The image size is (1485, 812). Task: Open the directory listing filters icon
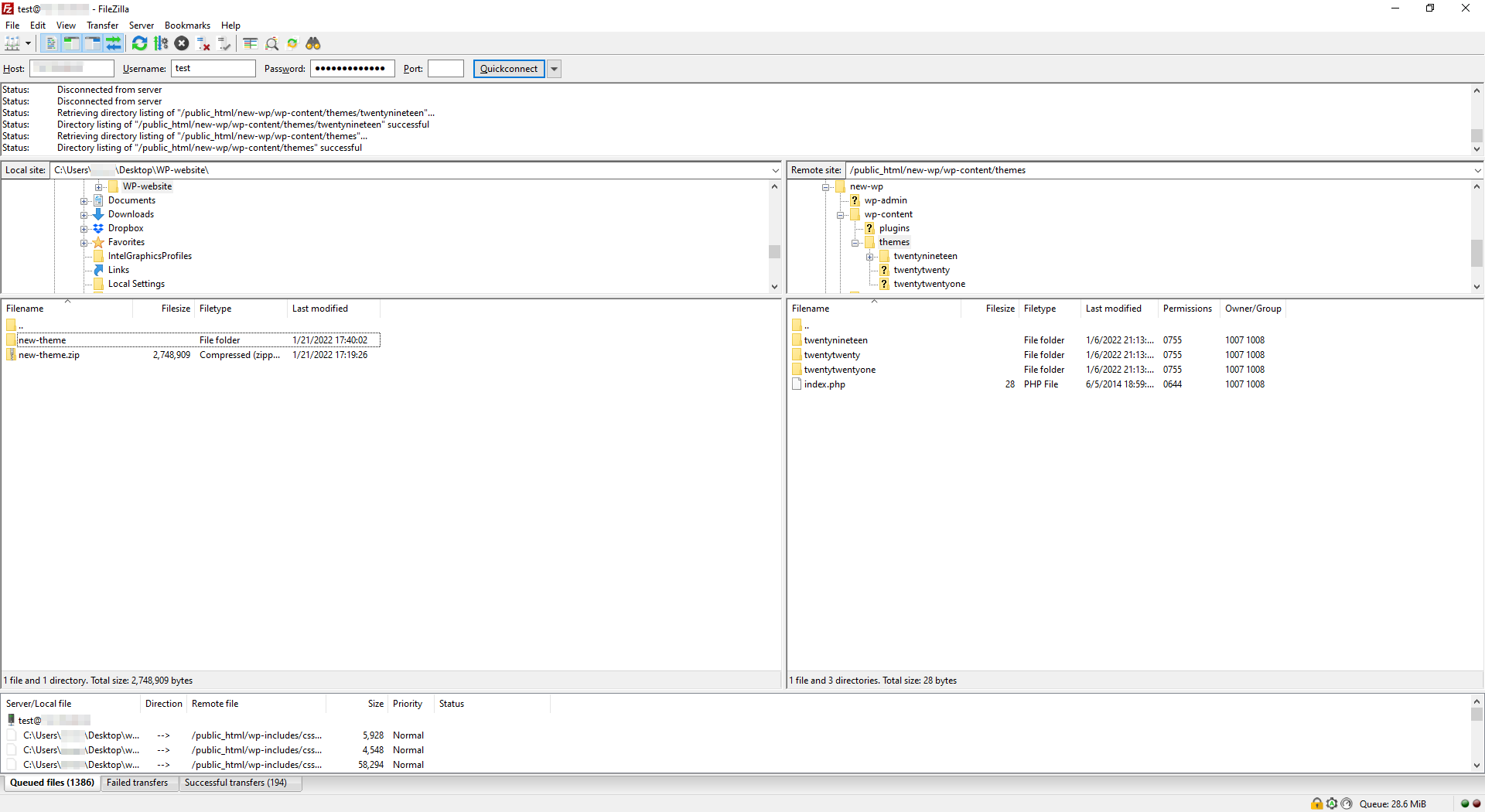(250, 44)
